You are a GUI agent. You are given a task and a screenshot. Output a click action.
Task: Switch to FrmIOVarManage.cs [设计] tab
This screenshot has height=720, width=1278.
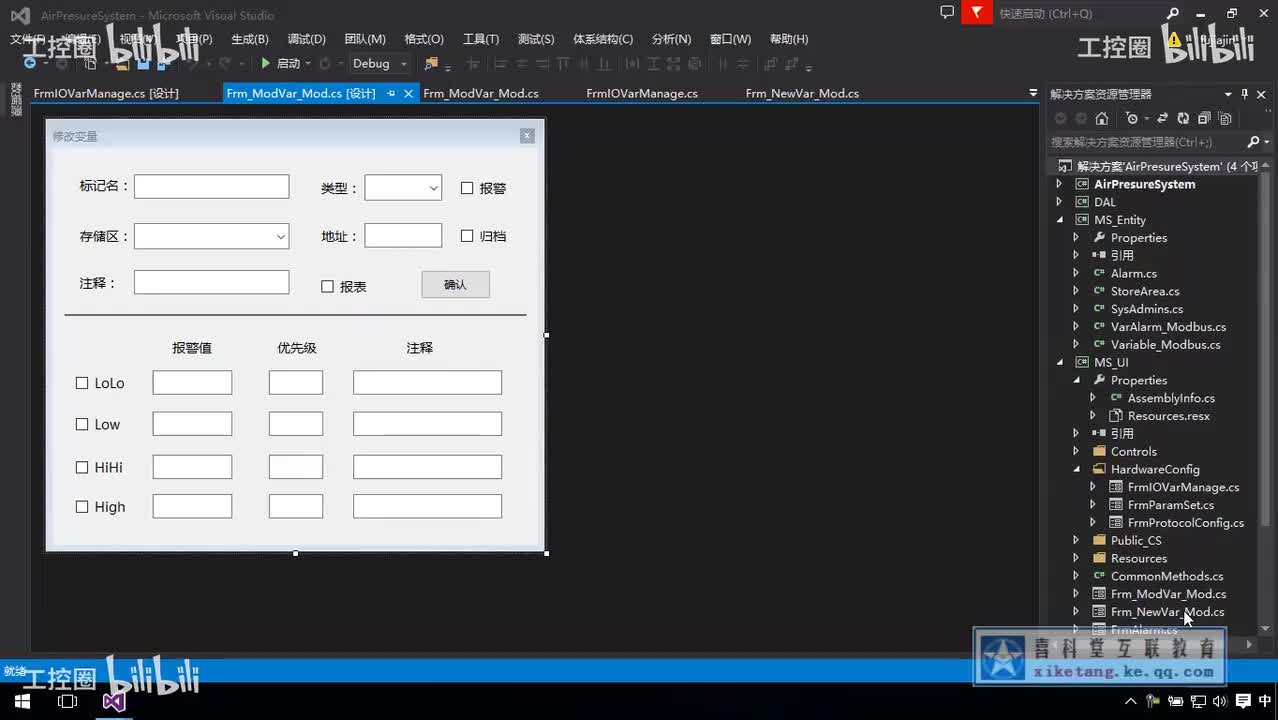click(x=106, y=93)
